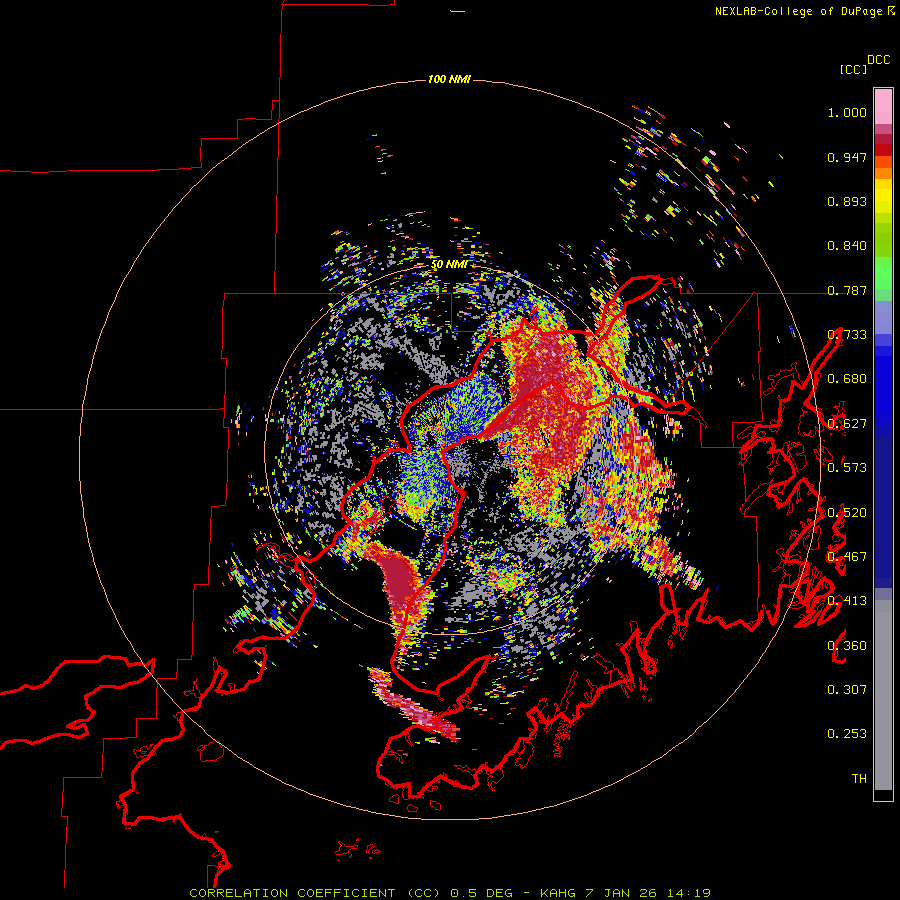Click the 100 NMI range ring label

[449, 79]
